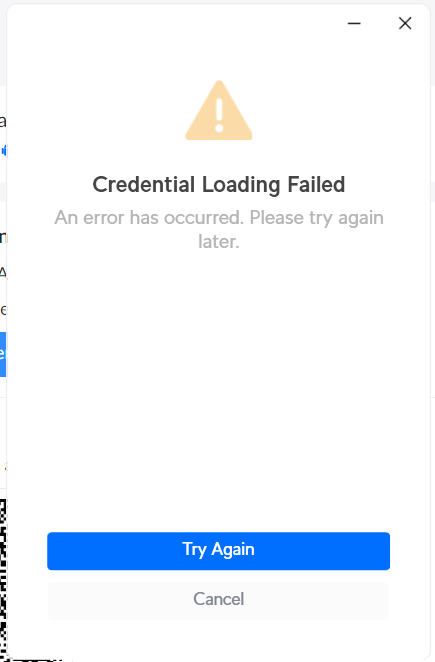Click the exclamation mark inside the warning triangle
This screenshot has height=662, width=435.
[x=219, y=115]
